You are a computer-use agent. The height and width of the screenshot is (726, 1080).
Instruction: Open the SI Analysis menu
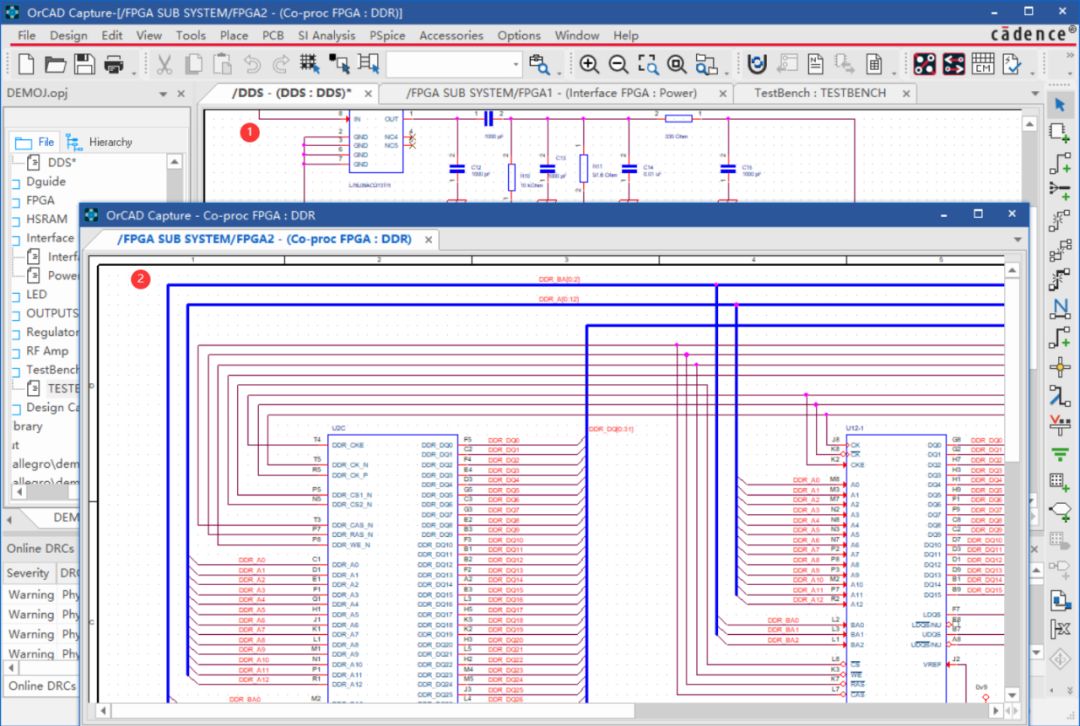coord(326,35)
